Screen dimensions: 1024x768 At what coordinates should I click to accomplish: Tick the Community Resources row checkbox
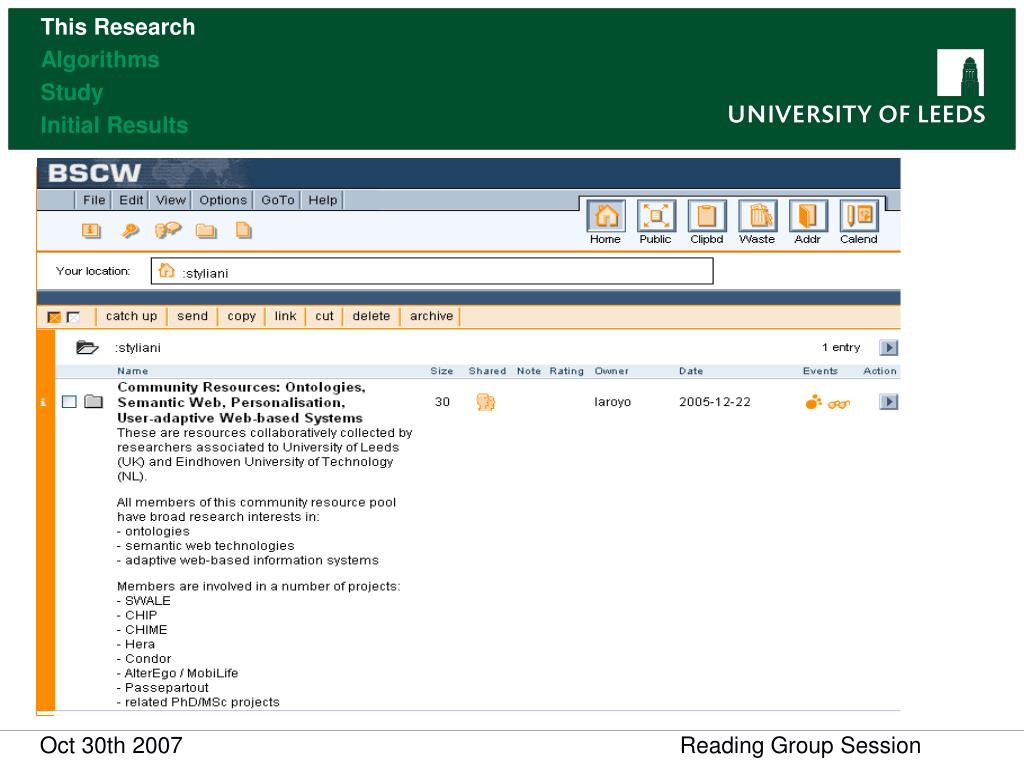69,402
